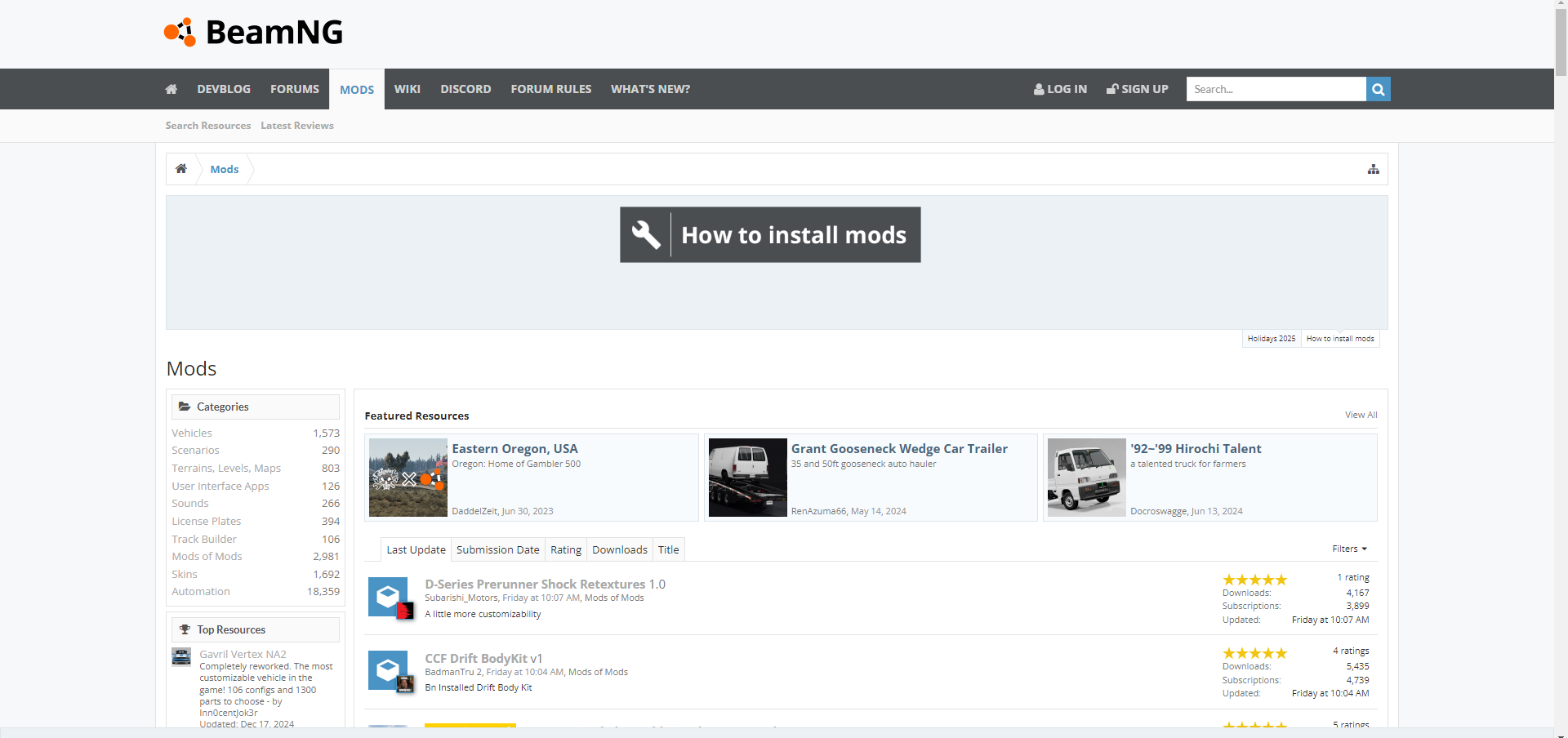This screenshot has height=738, width=1568.
Task: Open User Interface Apps category
Action: (x=220, y=486)
